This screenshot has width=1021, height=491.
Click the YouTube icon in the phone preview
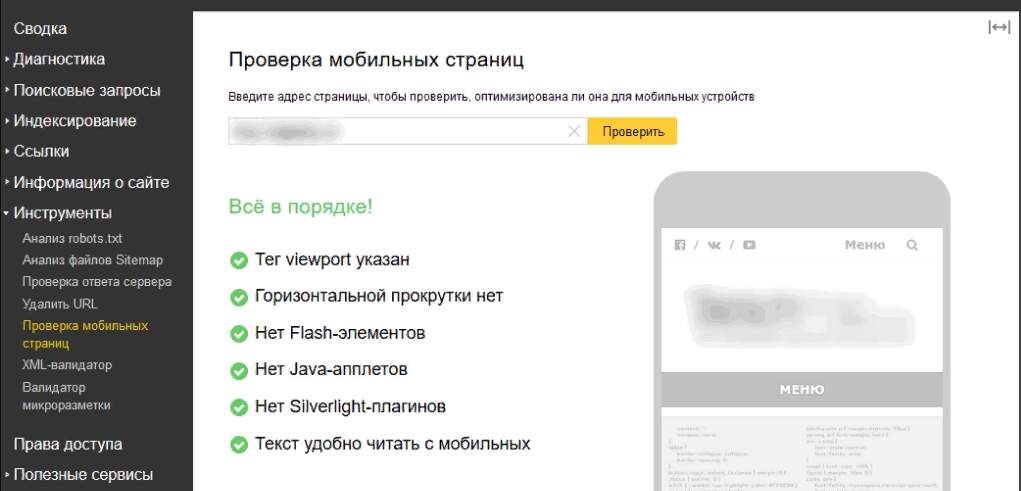[x=749, y=245]
